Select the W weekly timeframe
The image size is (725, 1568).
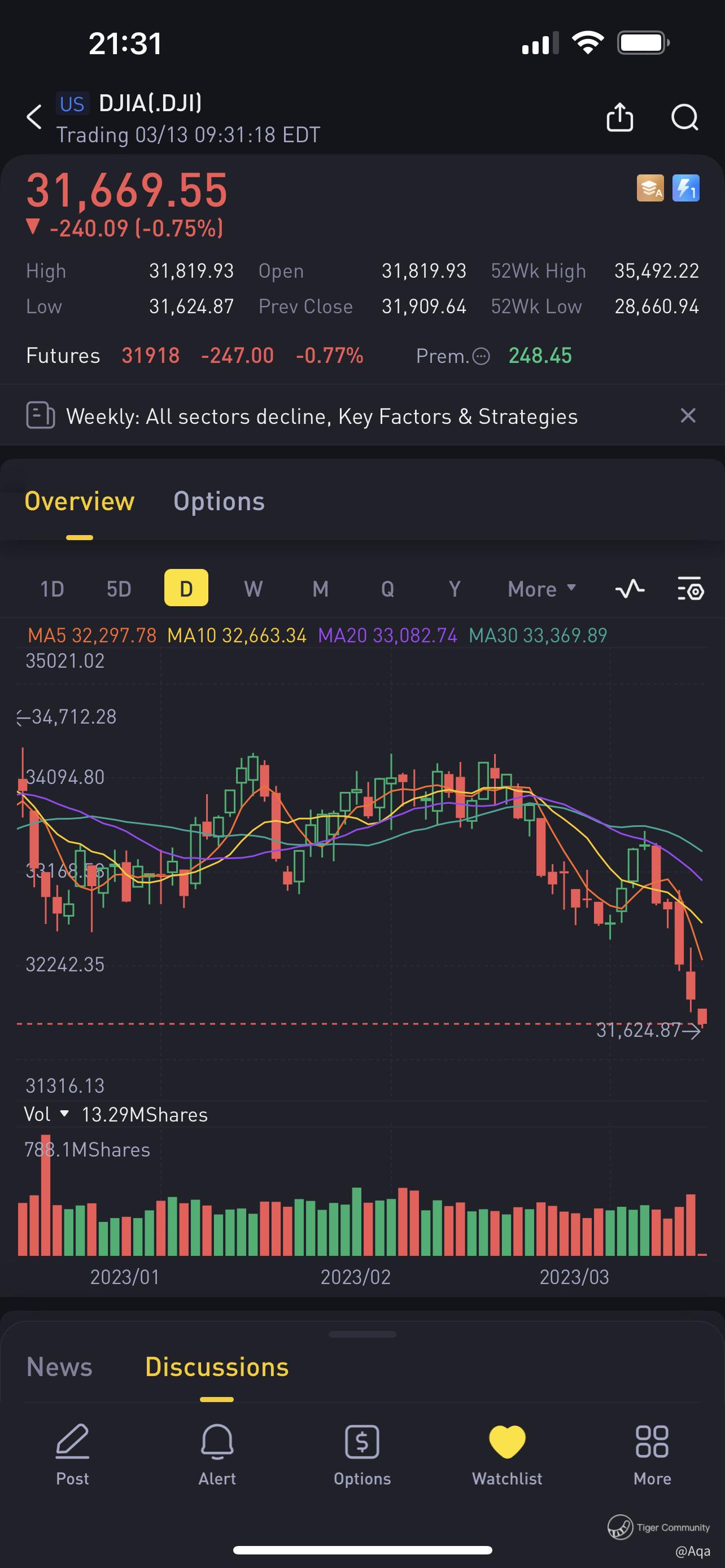click(253, 589)
